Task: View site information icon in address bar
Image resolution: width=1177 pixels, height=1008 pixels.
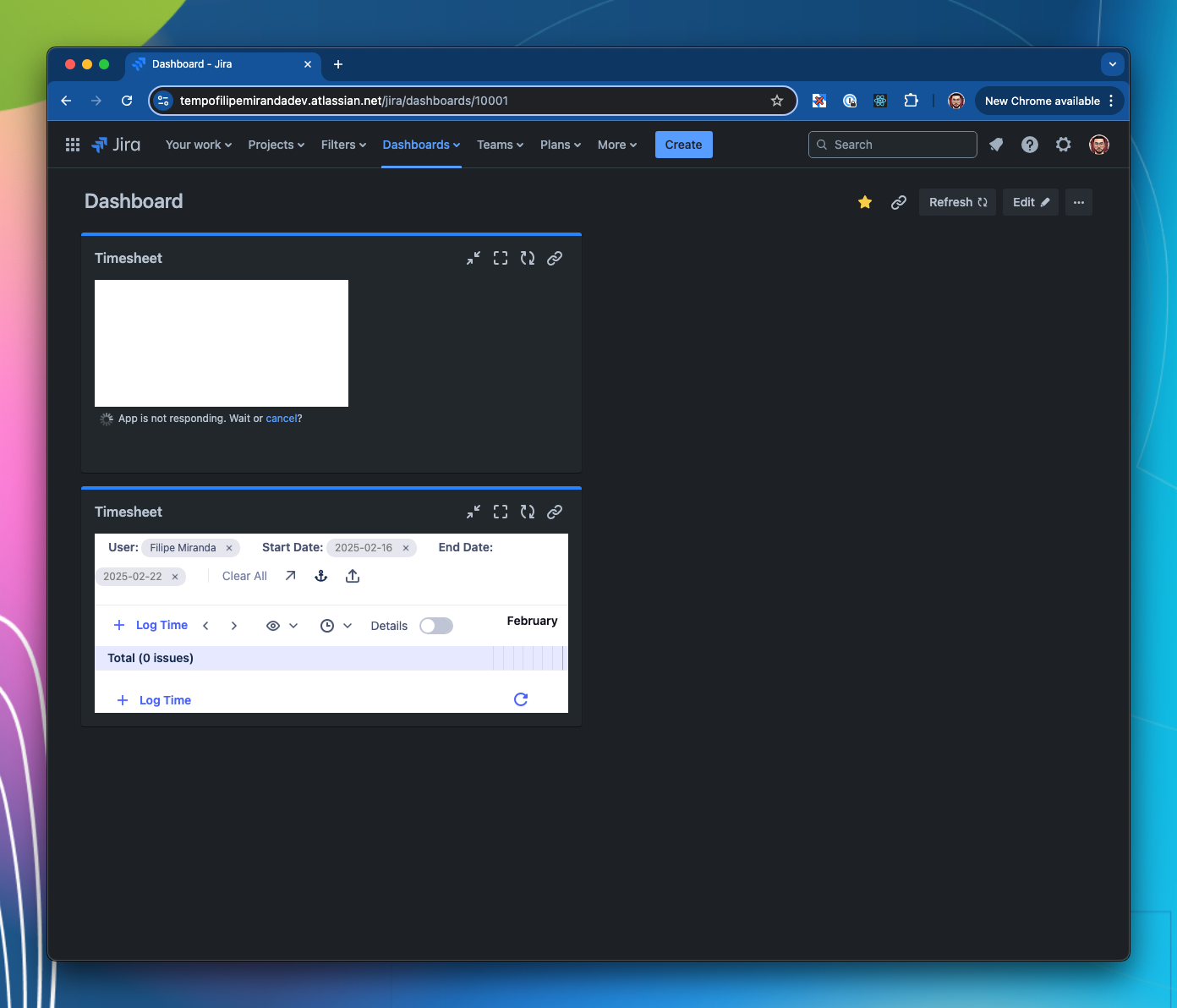Action: tap(164, 101)
